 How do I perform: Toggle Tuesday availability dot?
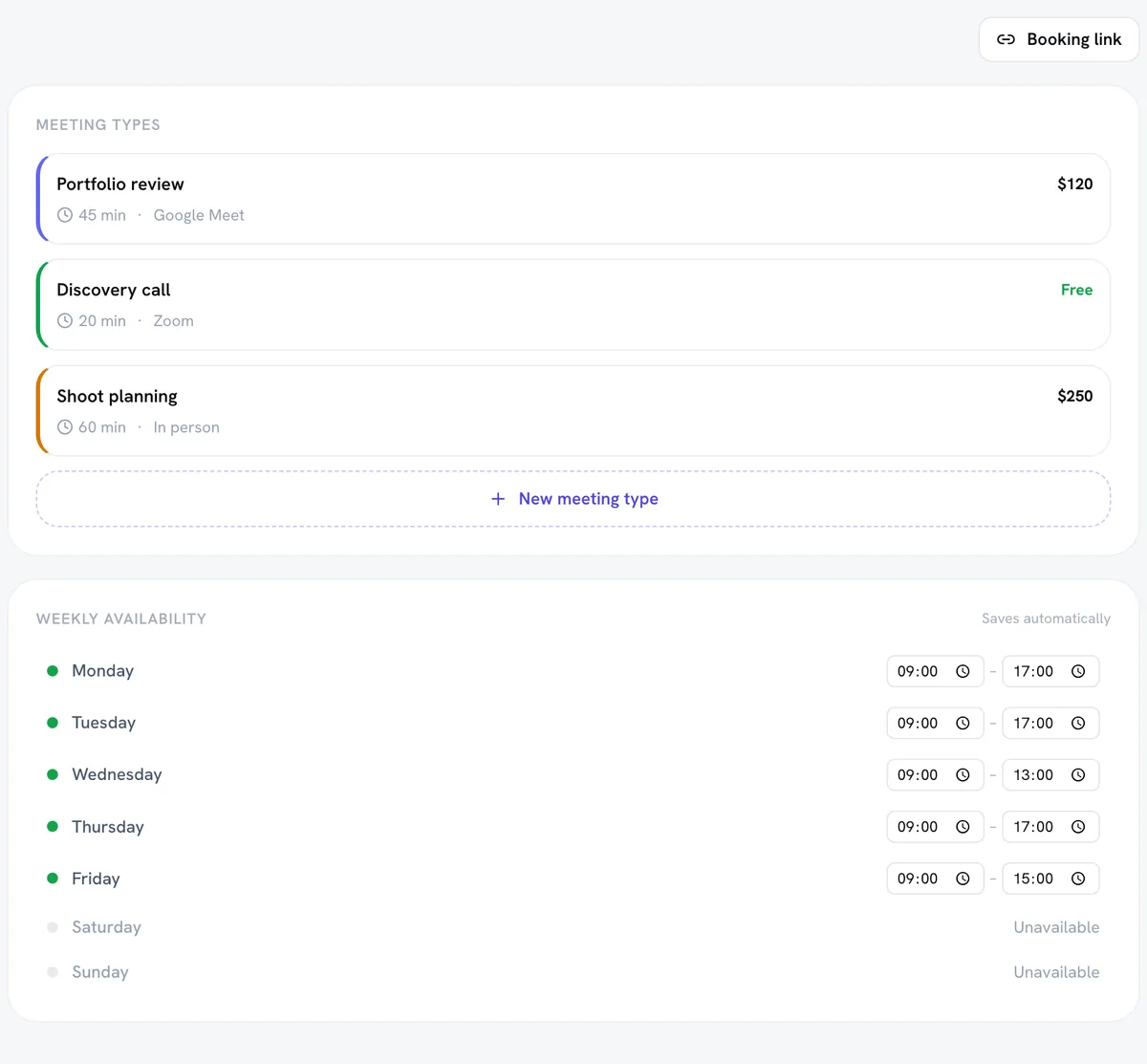53,723
